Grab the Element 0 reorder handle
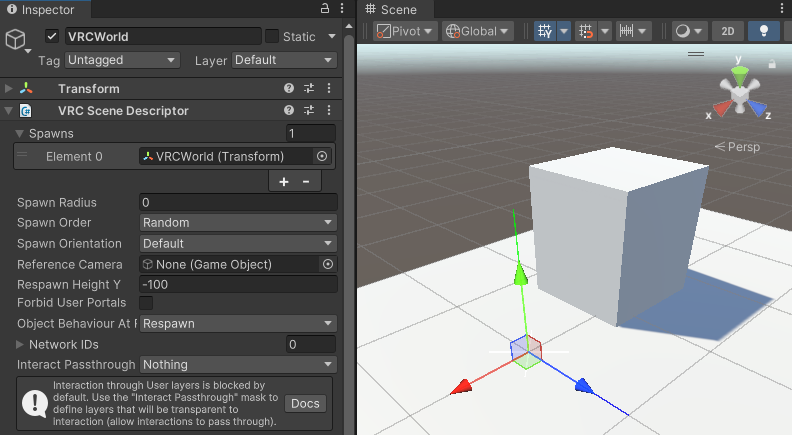 22,156
